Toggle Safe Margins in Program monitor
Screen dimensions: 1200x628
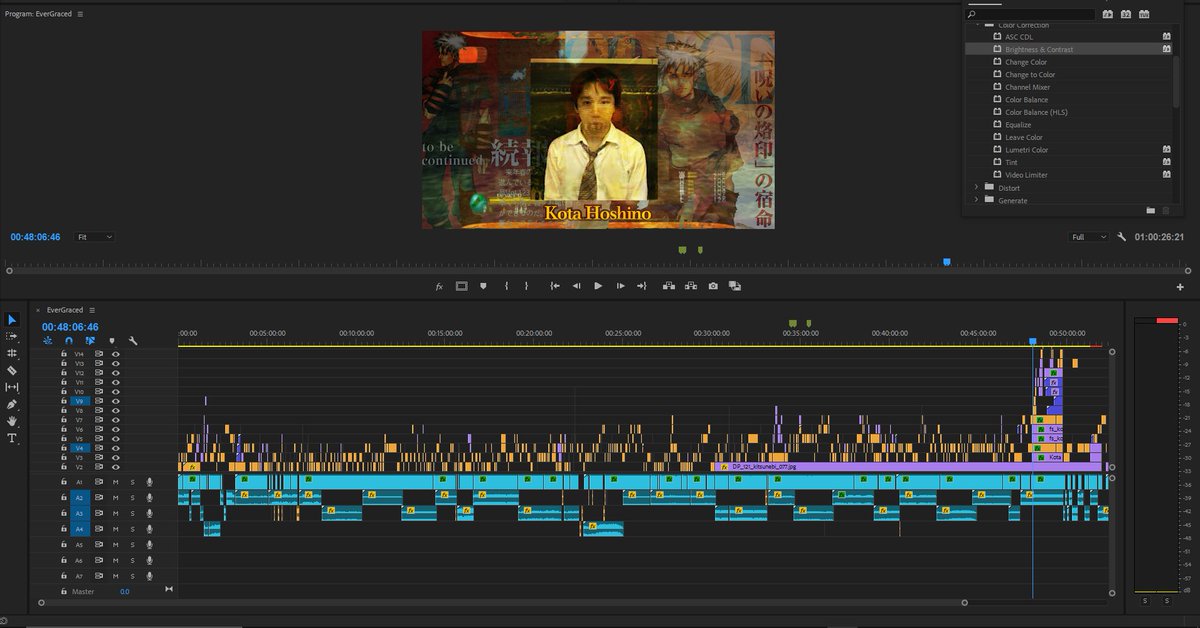click(461, 286)
